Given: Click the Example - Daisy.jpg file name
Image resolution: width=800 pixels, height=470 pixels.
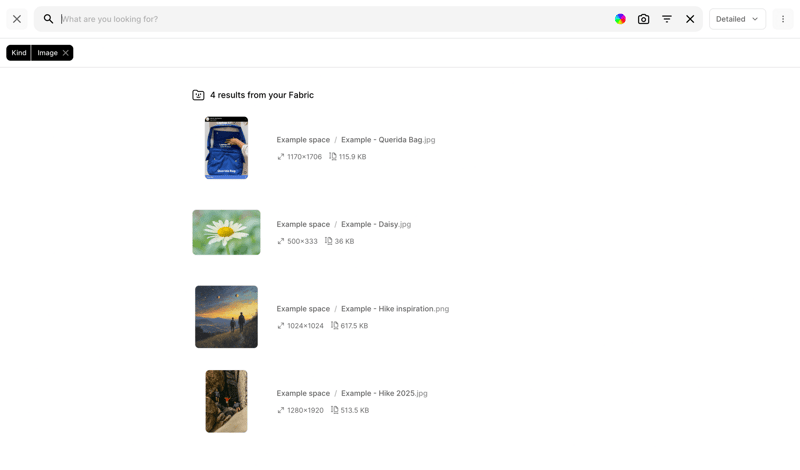Looking at the screenshot, I should (x=375, y=224).
